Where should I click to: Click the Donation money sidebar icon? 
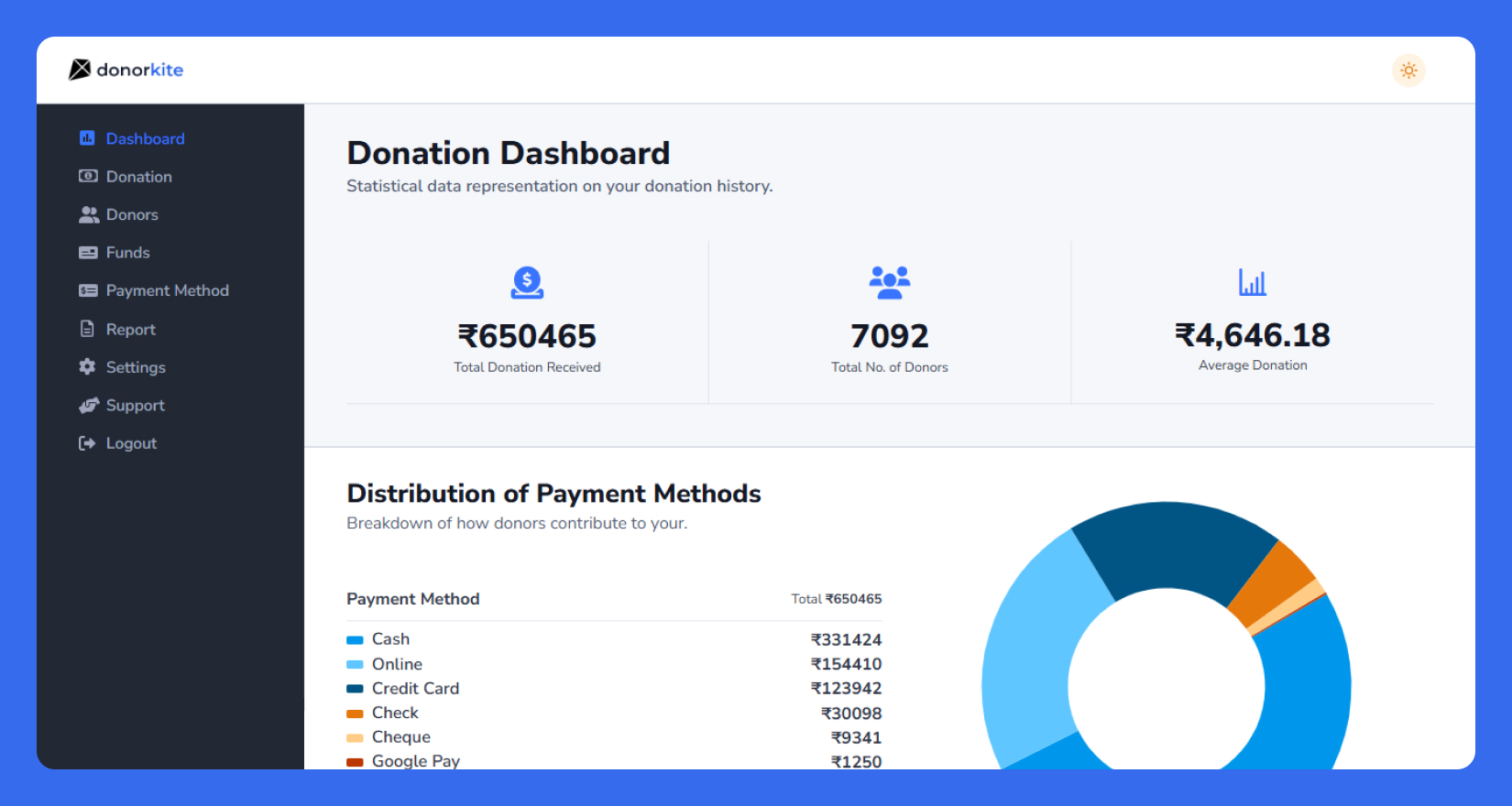click(x=88, y=176)
